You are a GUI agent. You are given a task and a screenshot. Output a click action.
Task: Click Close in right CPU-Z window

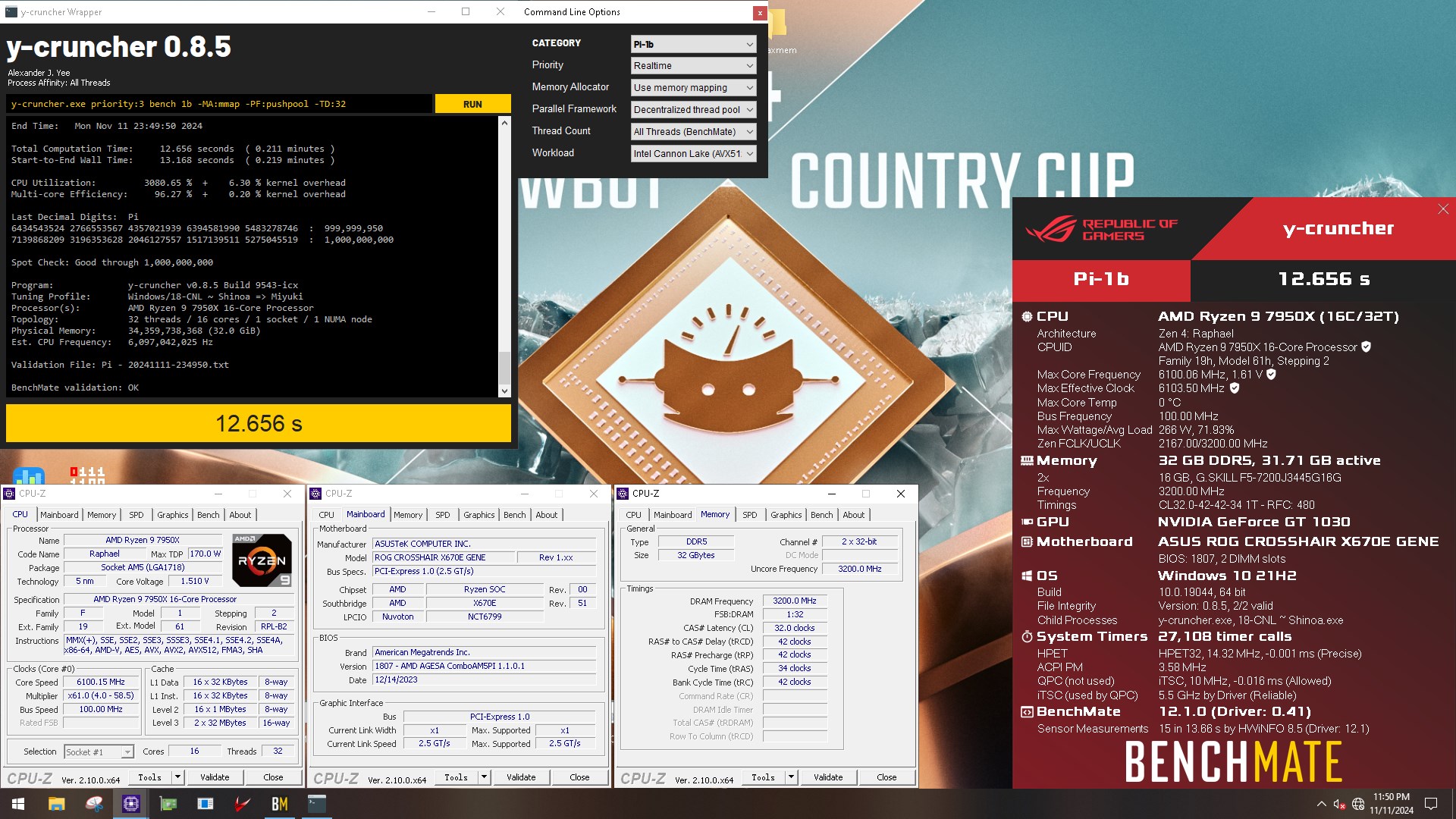(x=886, y=777)
